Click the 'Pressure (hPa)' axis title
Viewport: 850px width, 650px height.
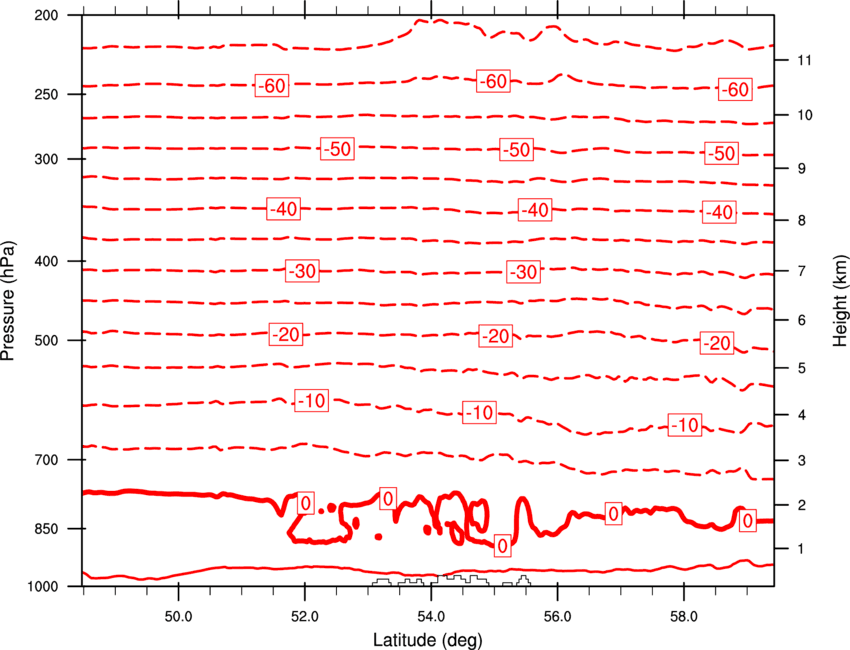8,300
